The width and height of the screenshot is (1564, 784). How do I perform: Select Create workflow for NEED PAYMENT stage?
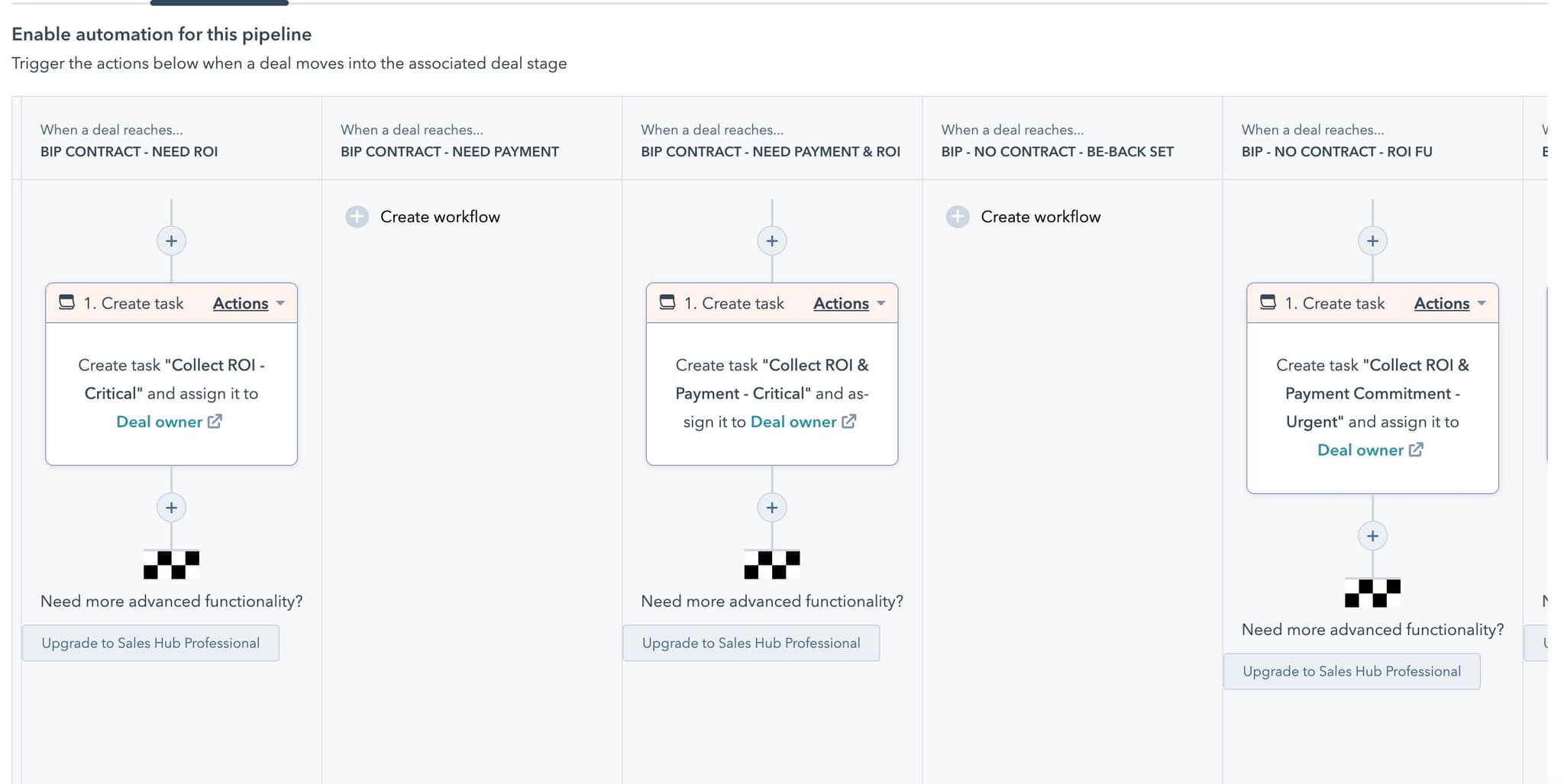(x=440, y=217)
